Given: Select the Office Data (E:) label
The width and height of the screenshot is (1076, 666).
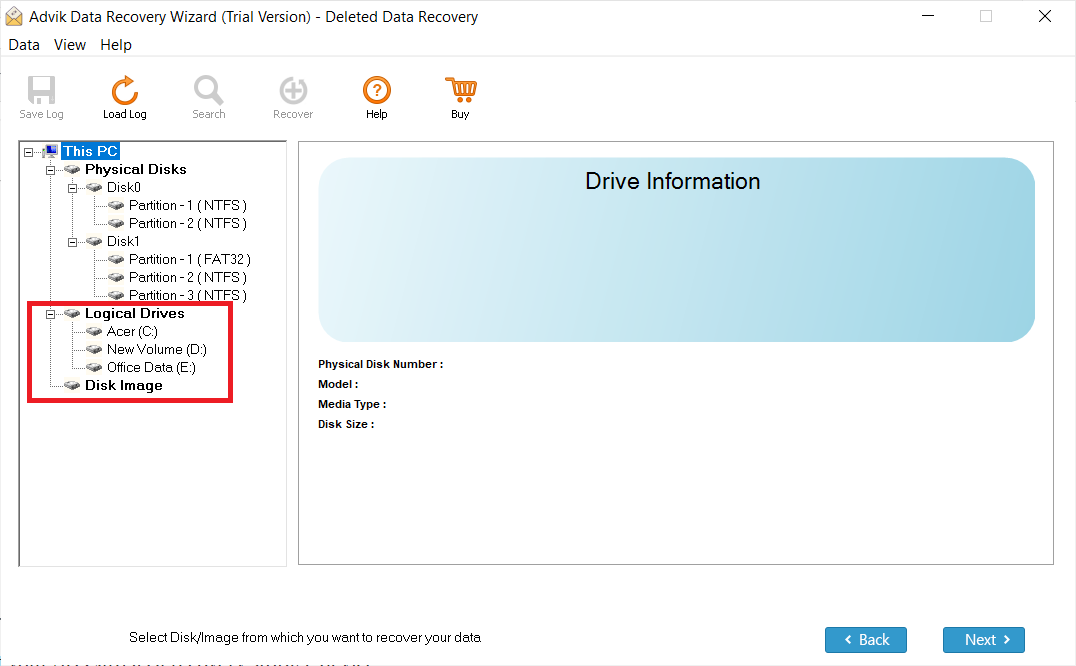Looking at the screenshot, I should (x=151, y=367).
